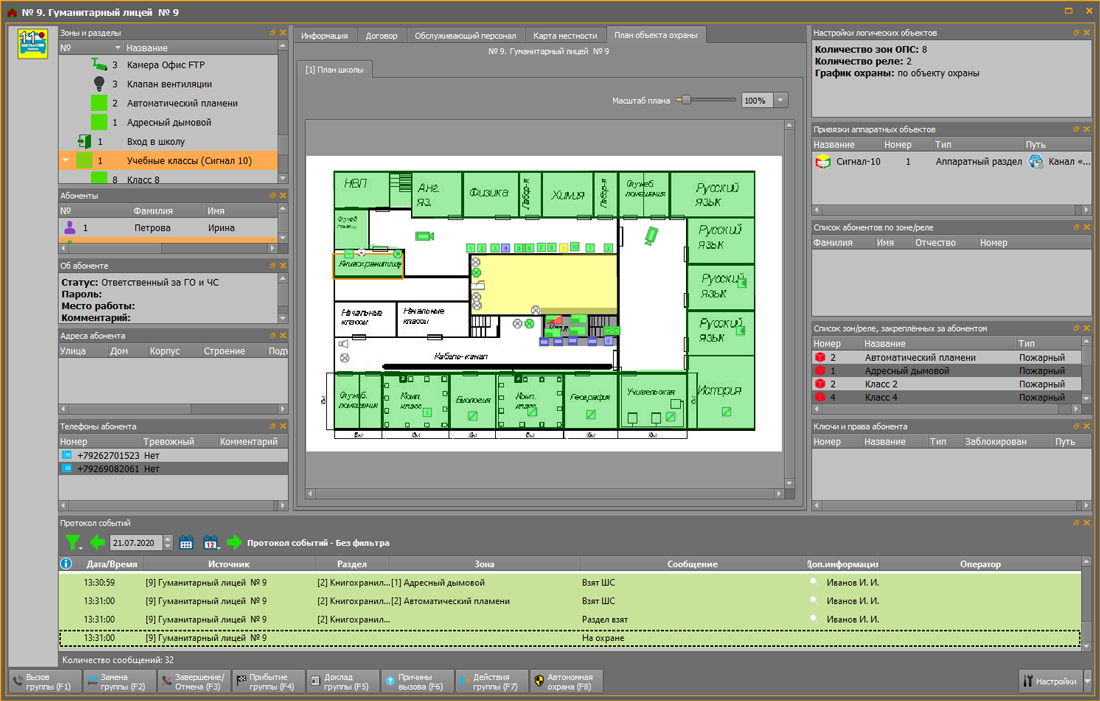Click the Сигнал-10 device icon
Screen dimensions: 1100x701
point(823,160)
